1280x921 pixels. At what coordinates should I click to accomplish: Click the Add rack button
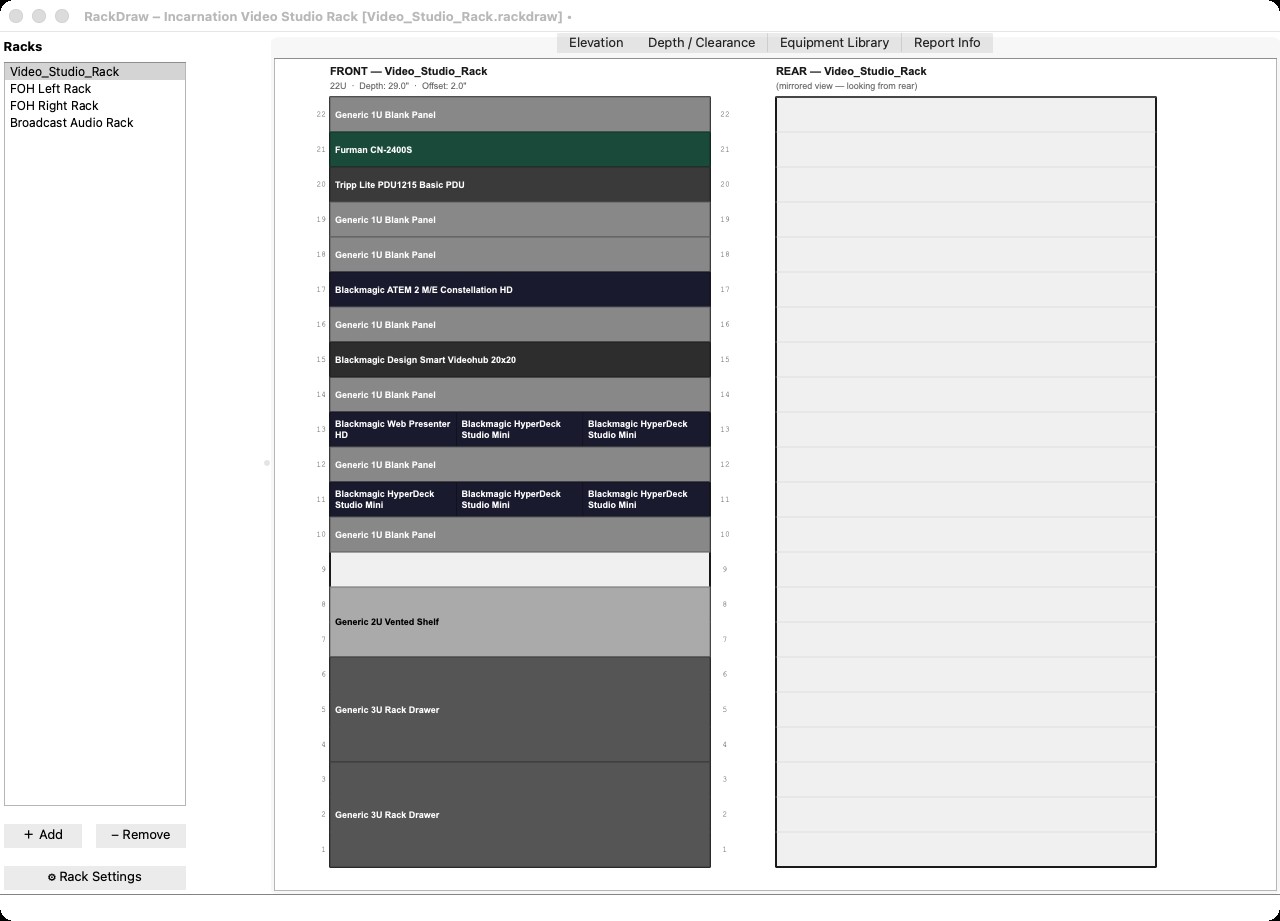point(43,835)
